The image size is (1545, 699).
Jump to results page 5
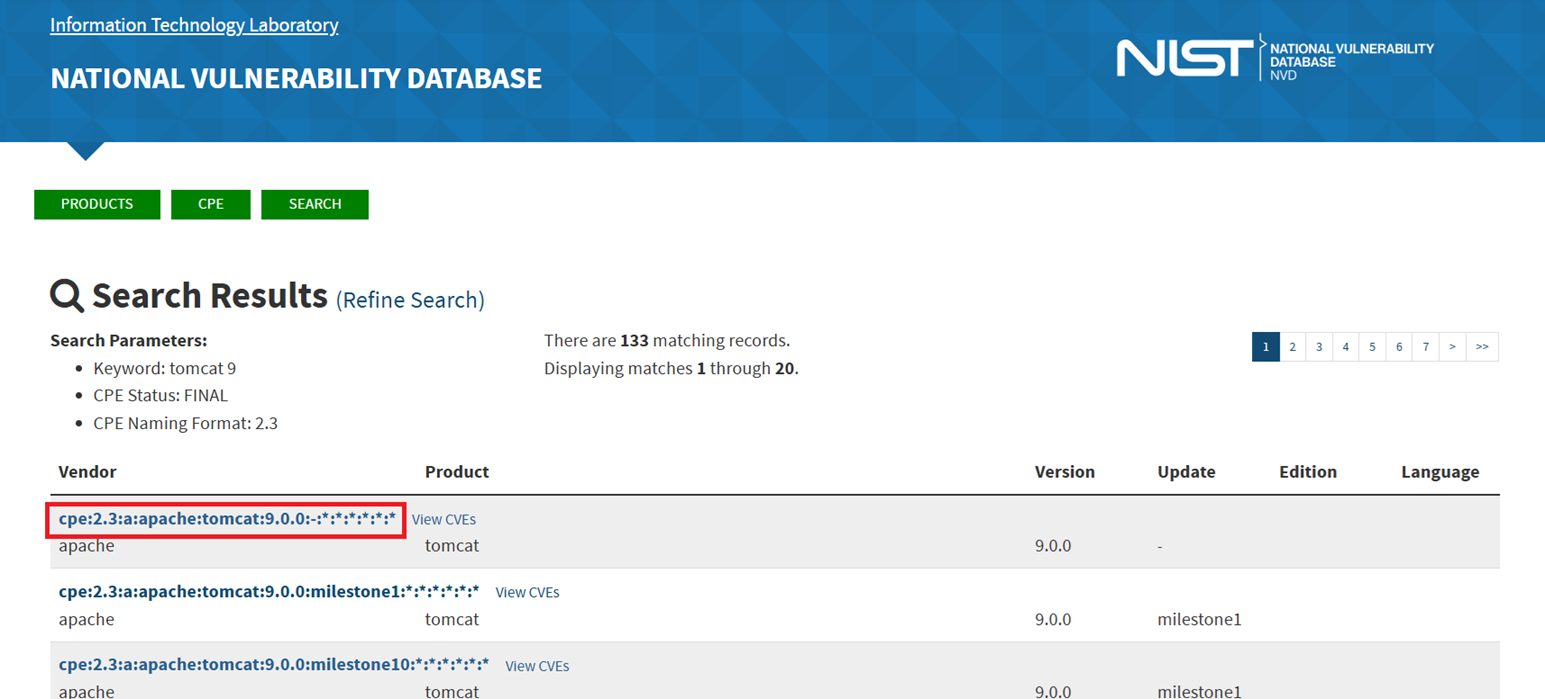[1372, 347]
